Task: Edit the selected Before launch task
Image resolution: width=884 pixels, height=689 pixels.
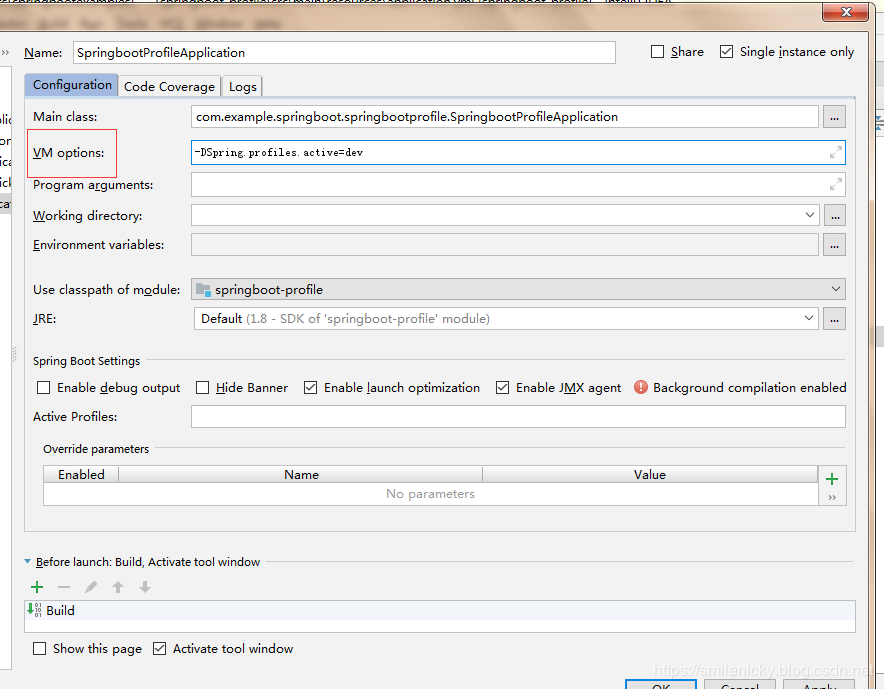Action: point(91,587)
